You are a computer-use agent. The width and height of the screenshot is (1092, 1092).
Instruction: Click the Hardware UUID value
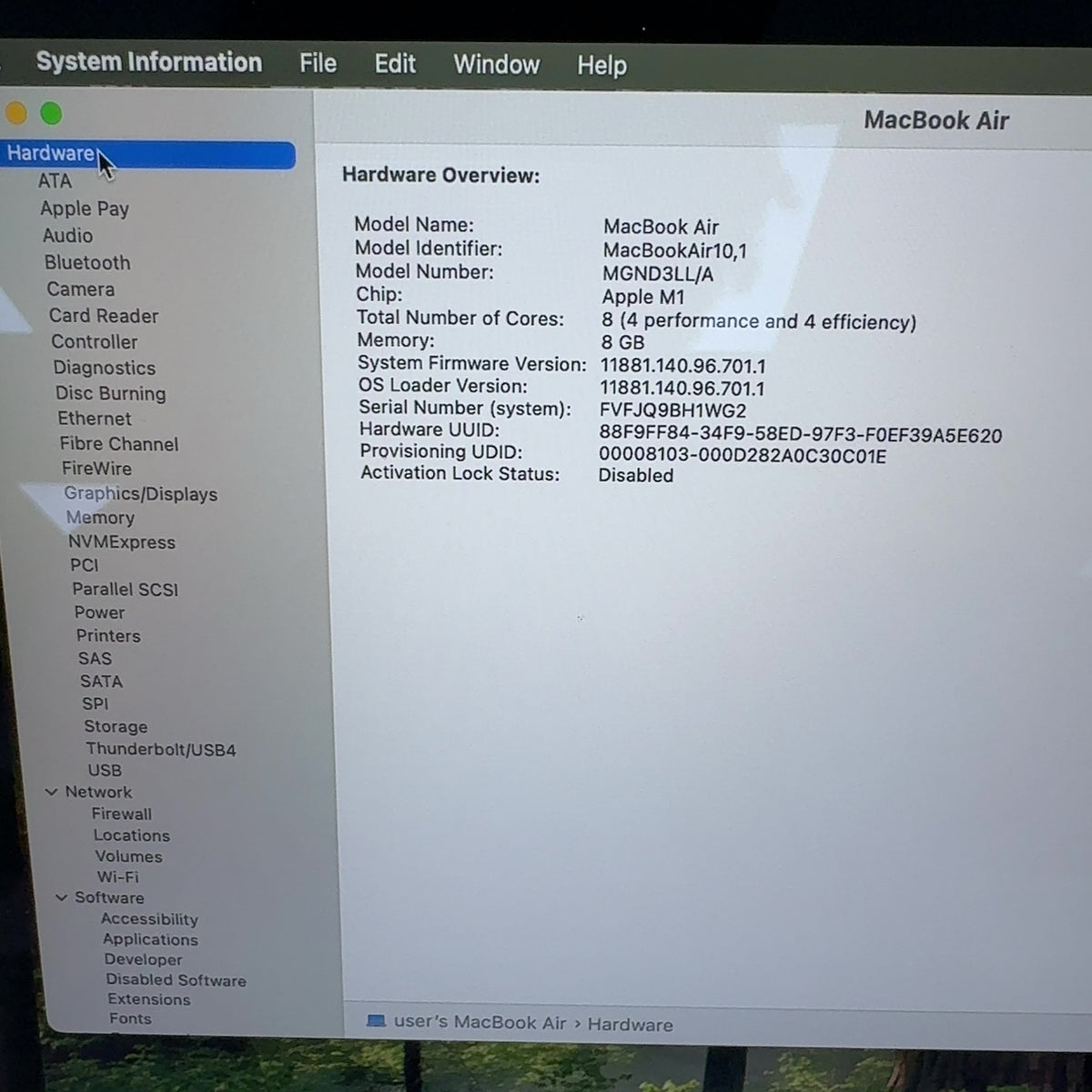(x=801, y=436)
